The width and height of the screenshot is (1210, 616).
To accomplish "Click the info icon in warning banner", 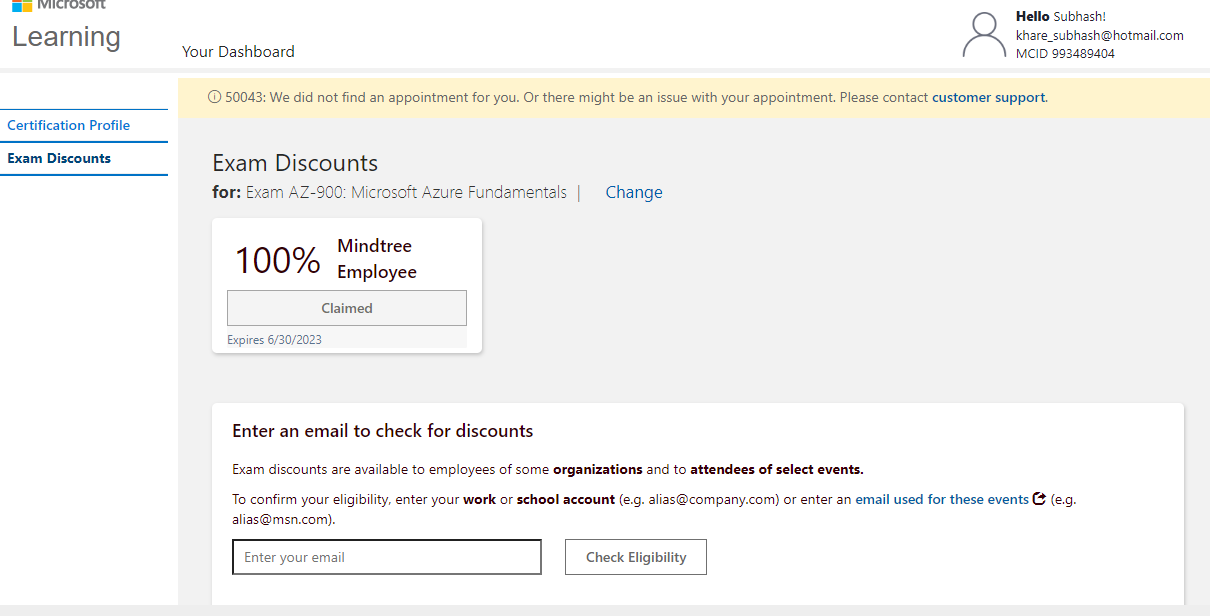I will click(x=214, y=98).
